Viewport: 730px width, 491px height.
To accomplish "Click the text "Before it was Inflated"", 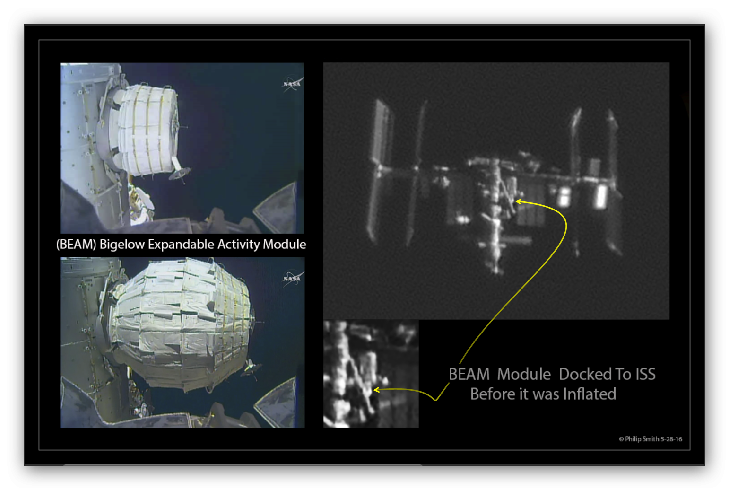I will click(x=544, y=394).
